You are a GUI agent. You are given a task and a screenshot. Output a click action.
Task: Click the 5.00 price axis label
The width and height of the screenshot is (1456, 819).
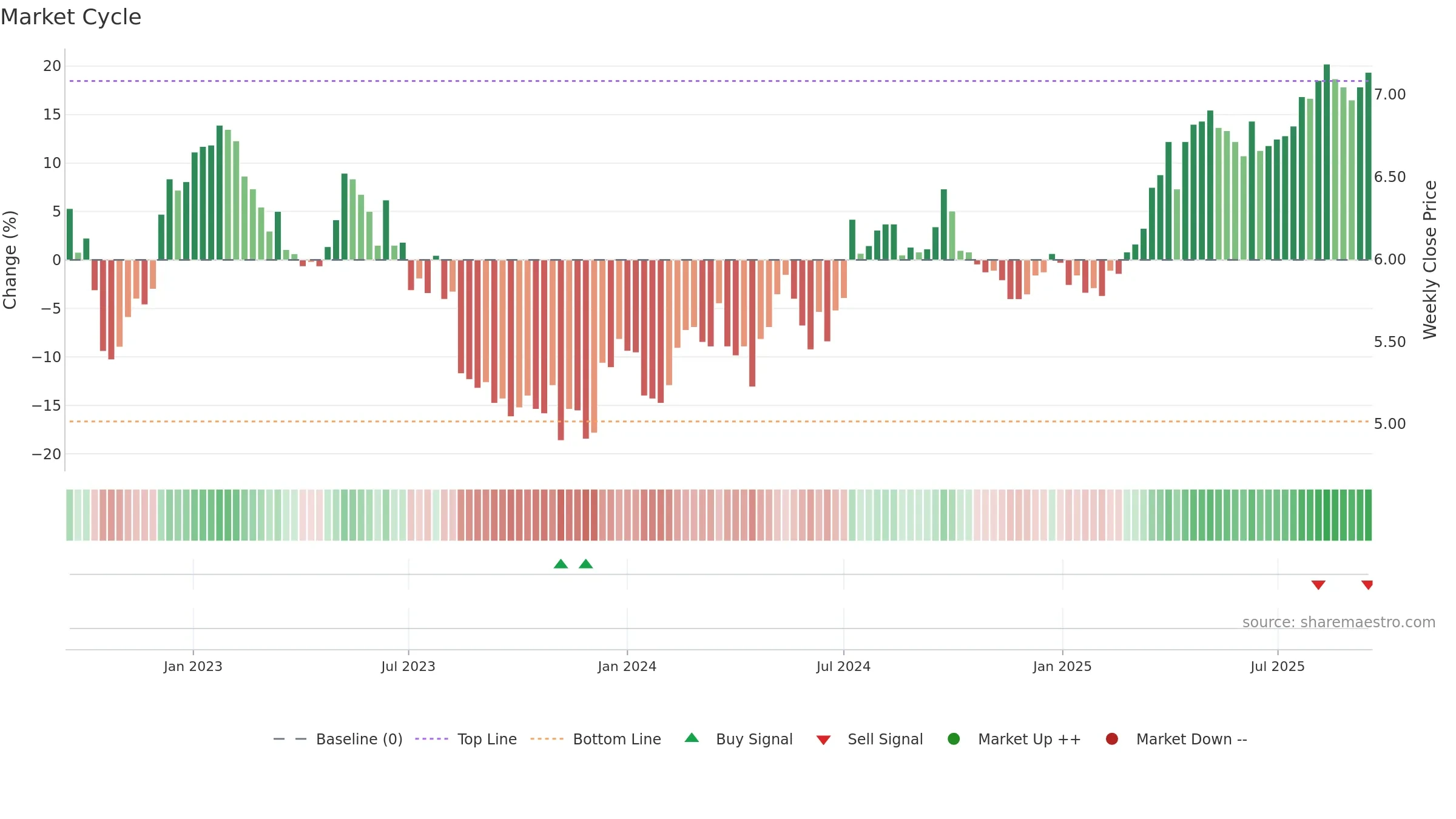[x=1390, y=424]
